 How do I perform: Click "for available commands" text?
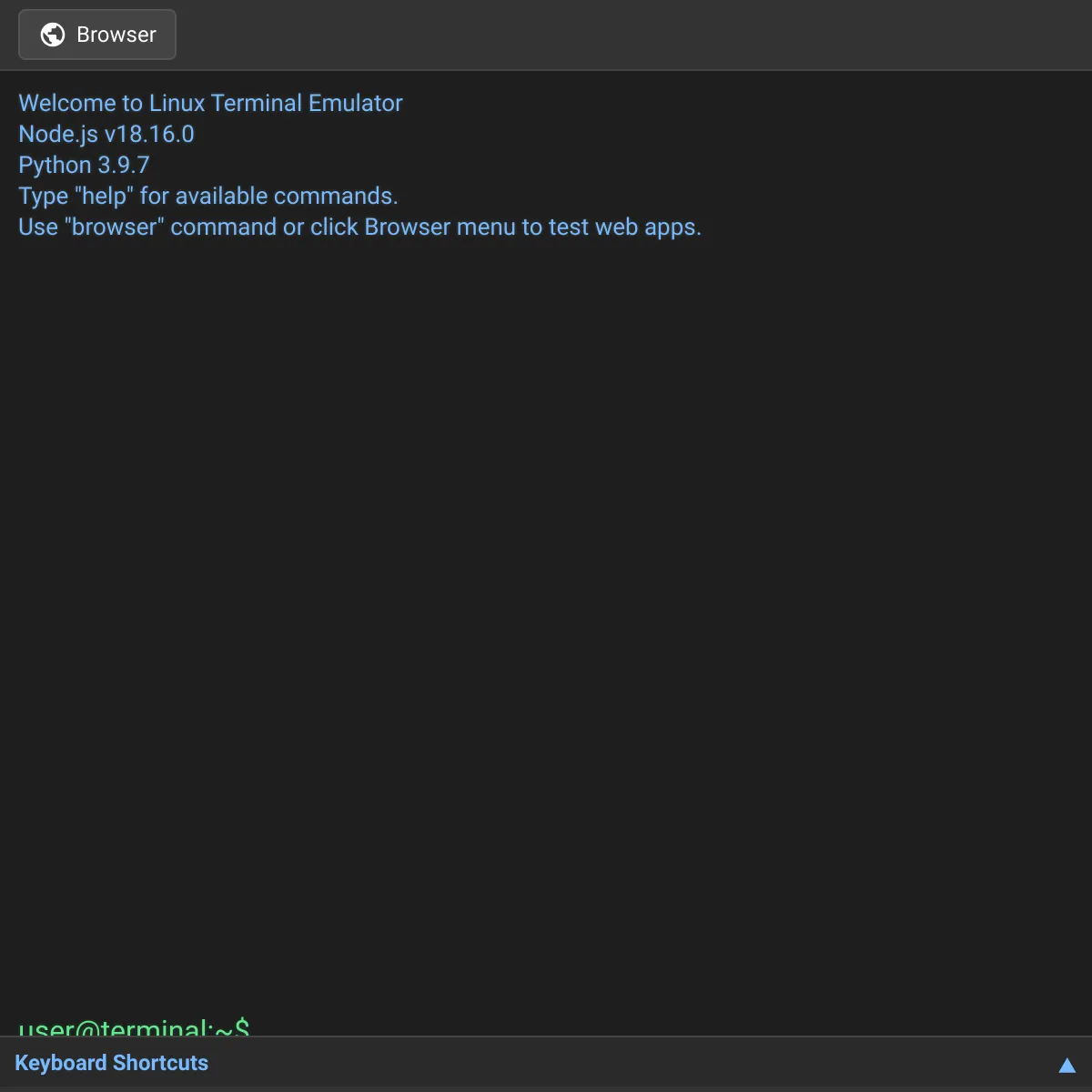pos(268,196)
